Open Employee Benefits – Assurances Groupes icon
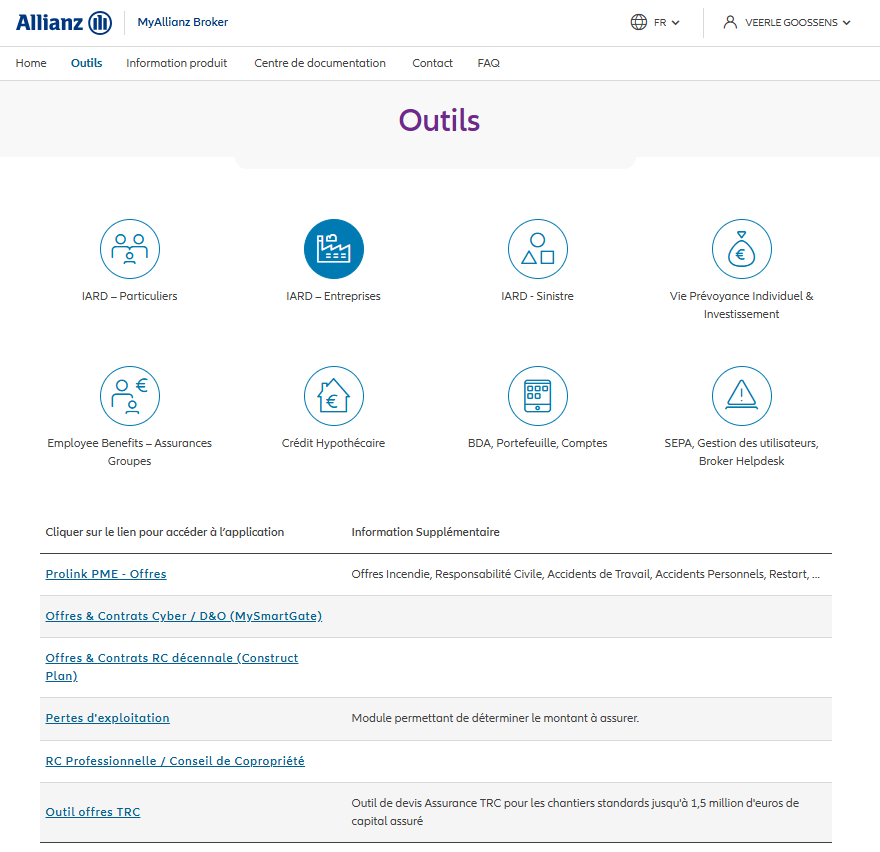This screenshot has height=852, width=880. coord(130,396)
